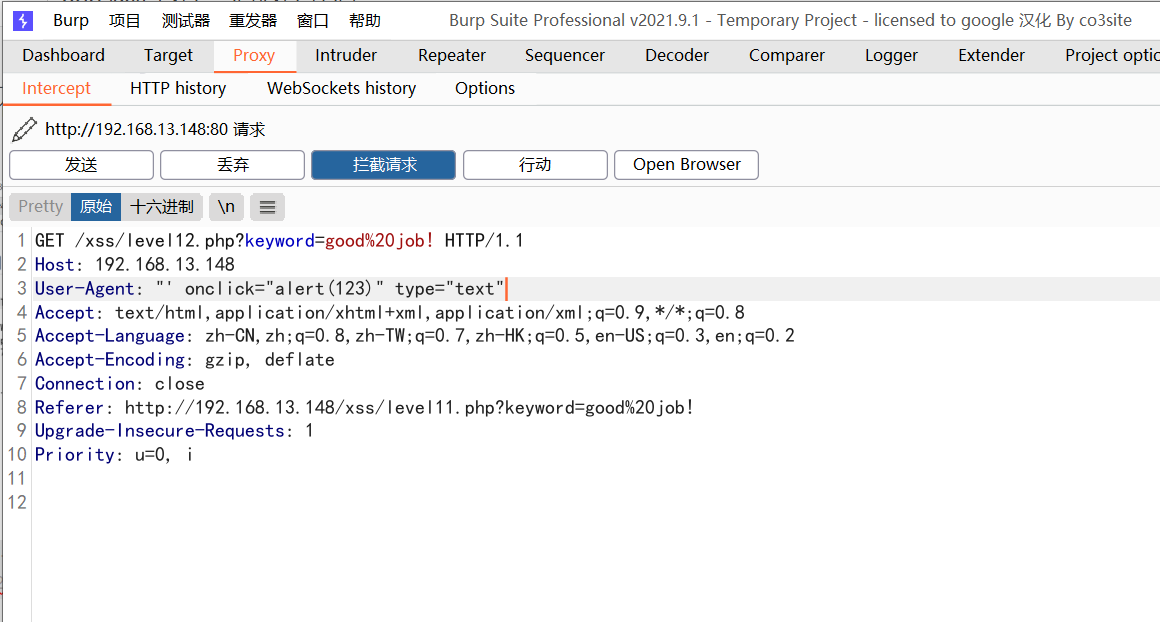This screenshot has width=1160, height=622.
Task: Open the 项目 menu
Action: pos(124,21)
